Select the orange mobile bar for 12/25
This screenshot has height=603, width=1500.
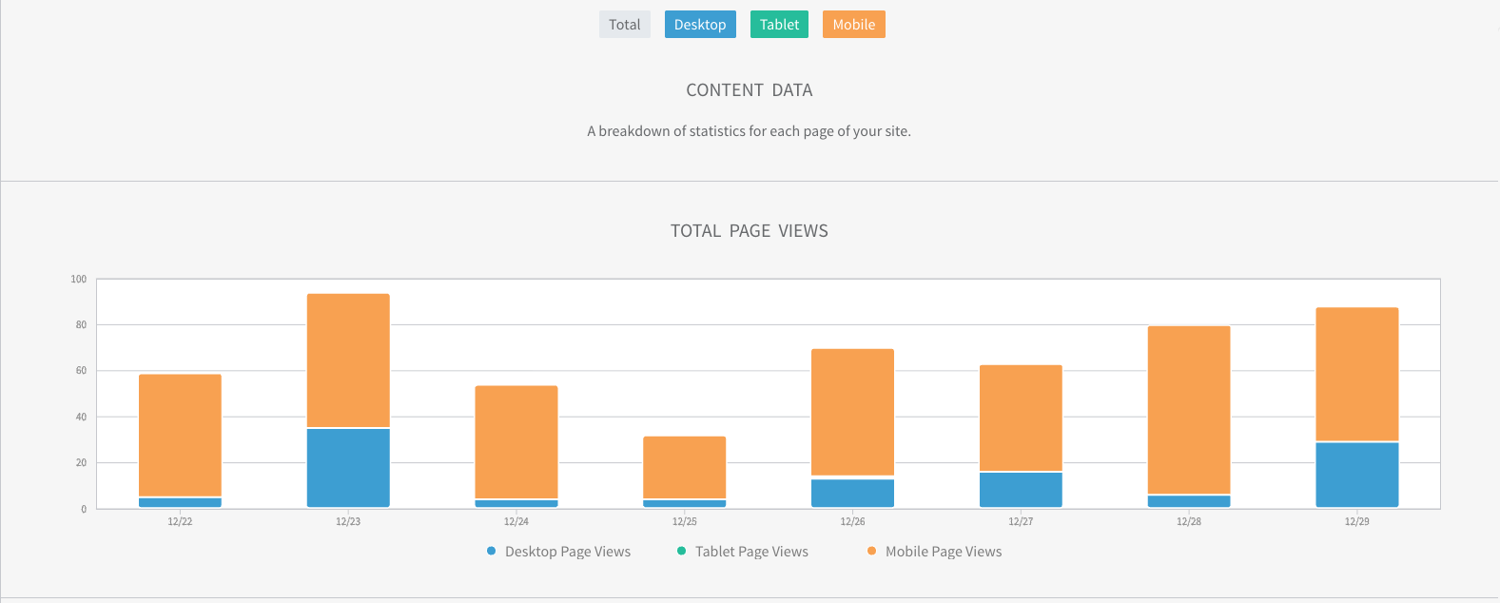(x=684, y=467)
